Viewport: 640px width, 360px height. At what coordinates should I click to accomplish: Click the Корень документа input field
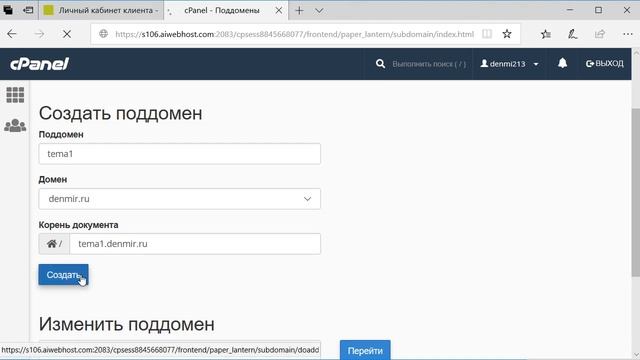click(195, 244)
